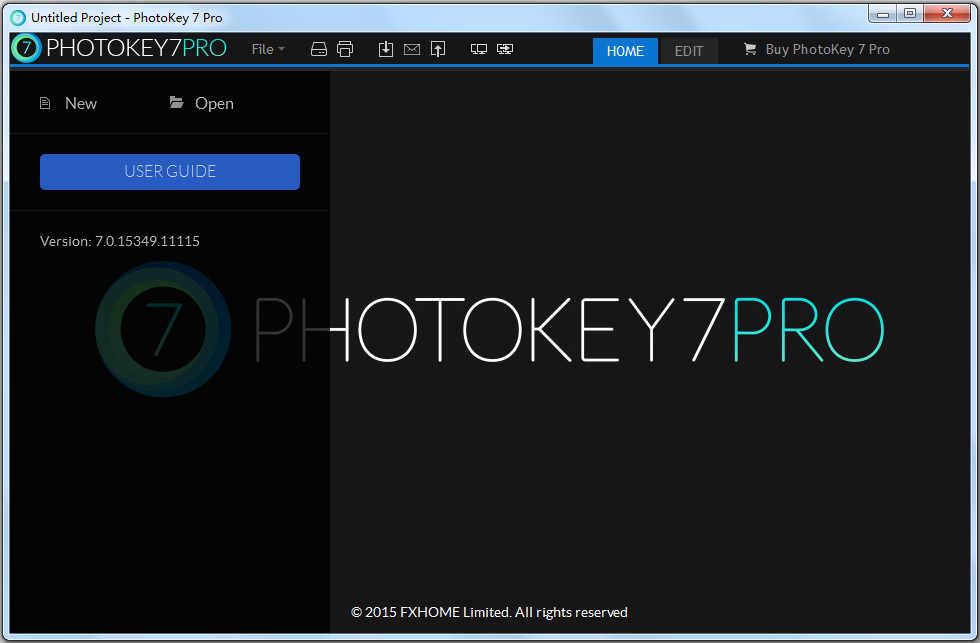Click the version number text 7.0.15349.11115
Viewport: 980px width, 643px height.
click(147, 241)
